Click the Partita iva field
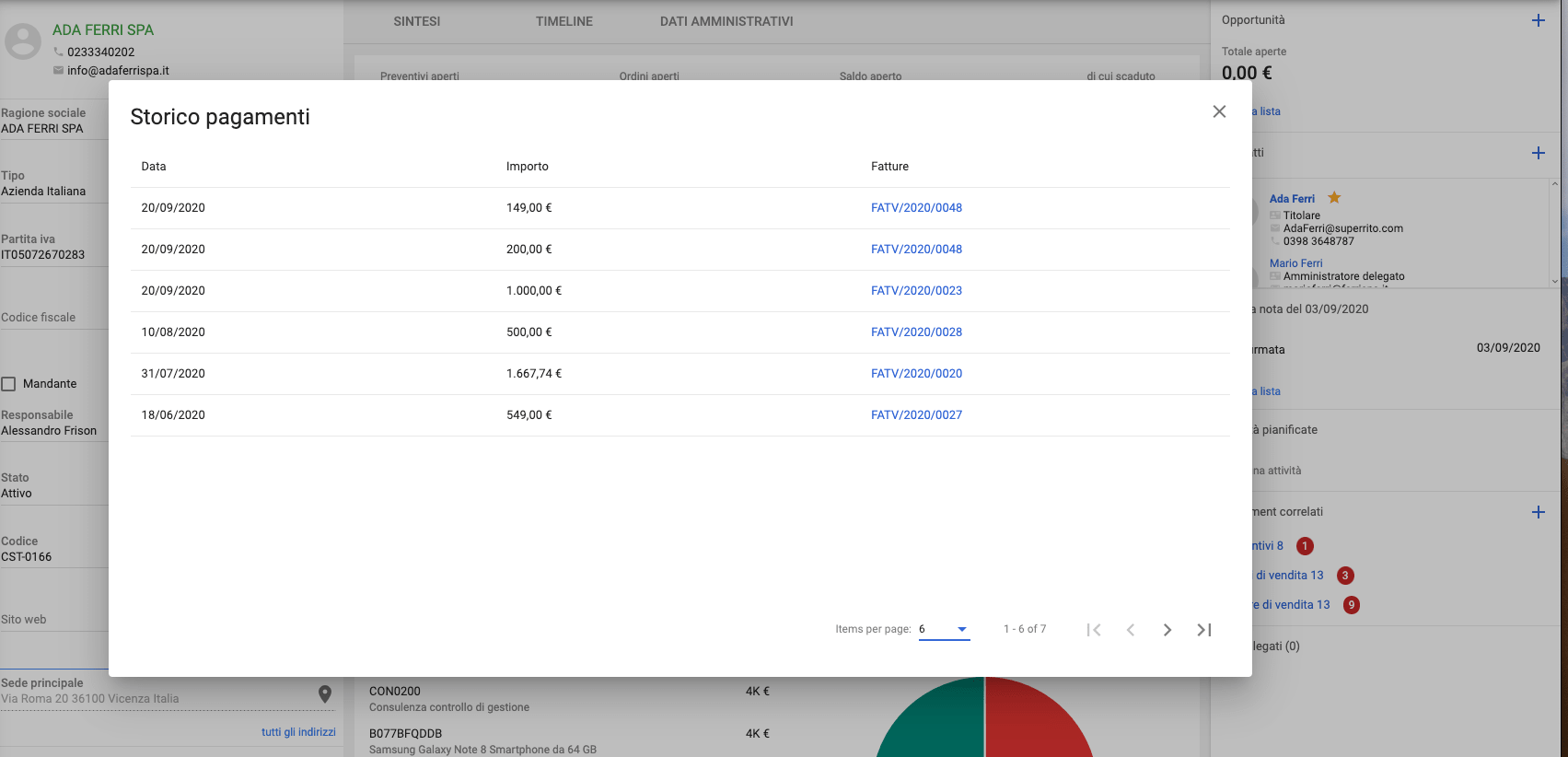Viewport: 1568px width, 757px height. pyautogui.click(x=54, y=248)
